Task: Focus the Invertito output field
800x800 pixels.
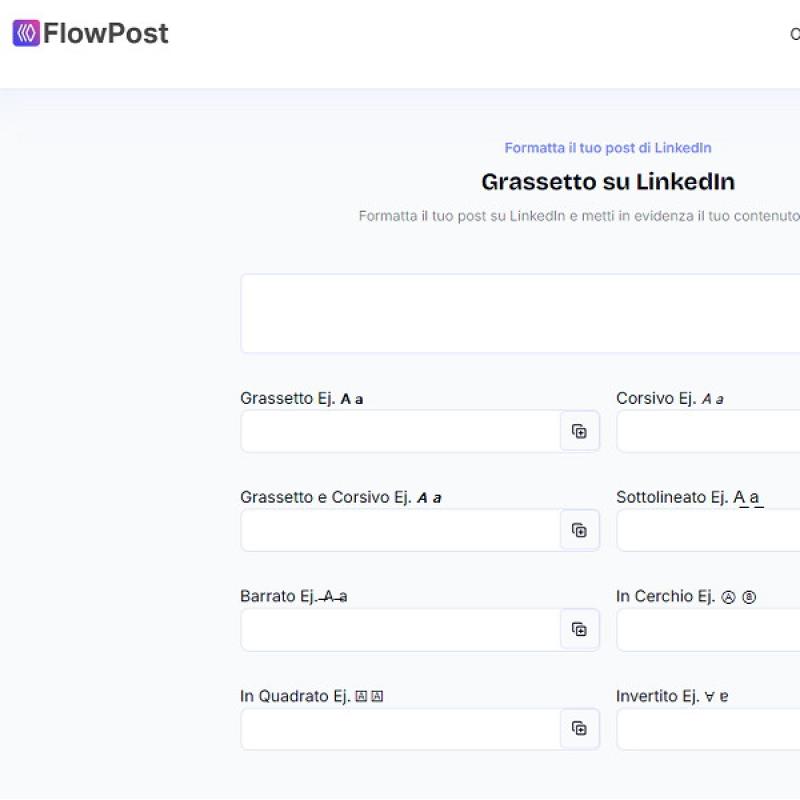Action: (708, 728)
